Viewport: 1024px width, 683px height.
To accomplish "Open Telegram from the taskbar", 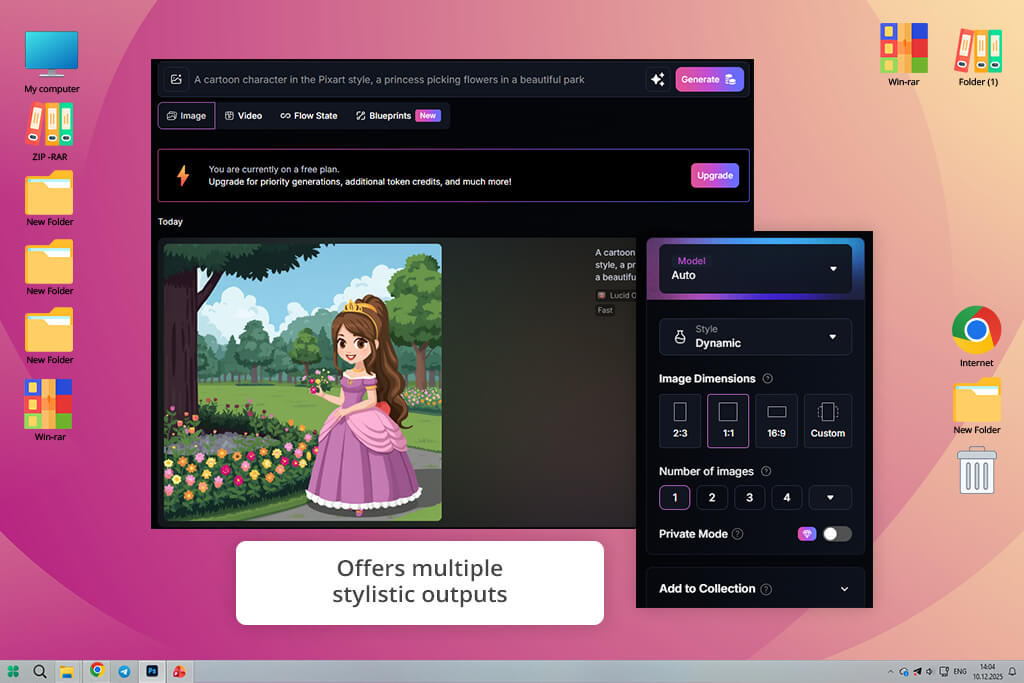I will coord(124,671).
